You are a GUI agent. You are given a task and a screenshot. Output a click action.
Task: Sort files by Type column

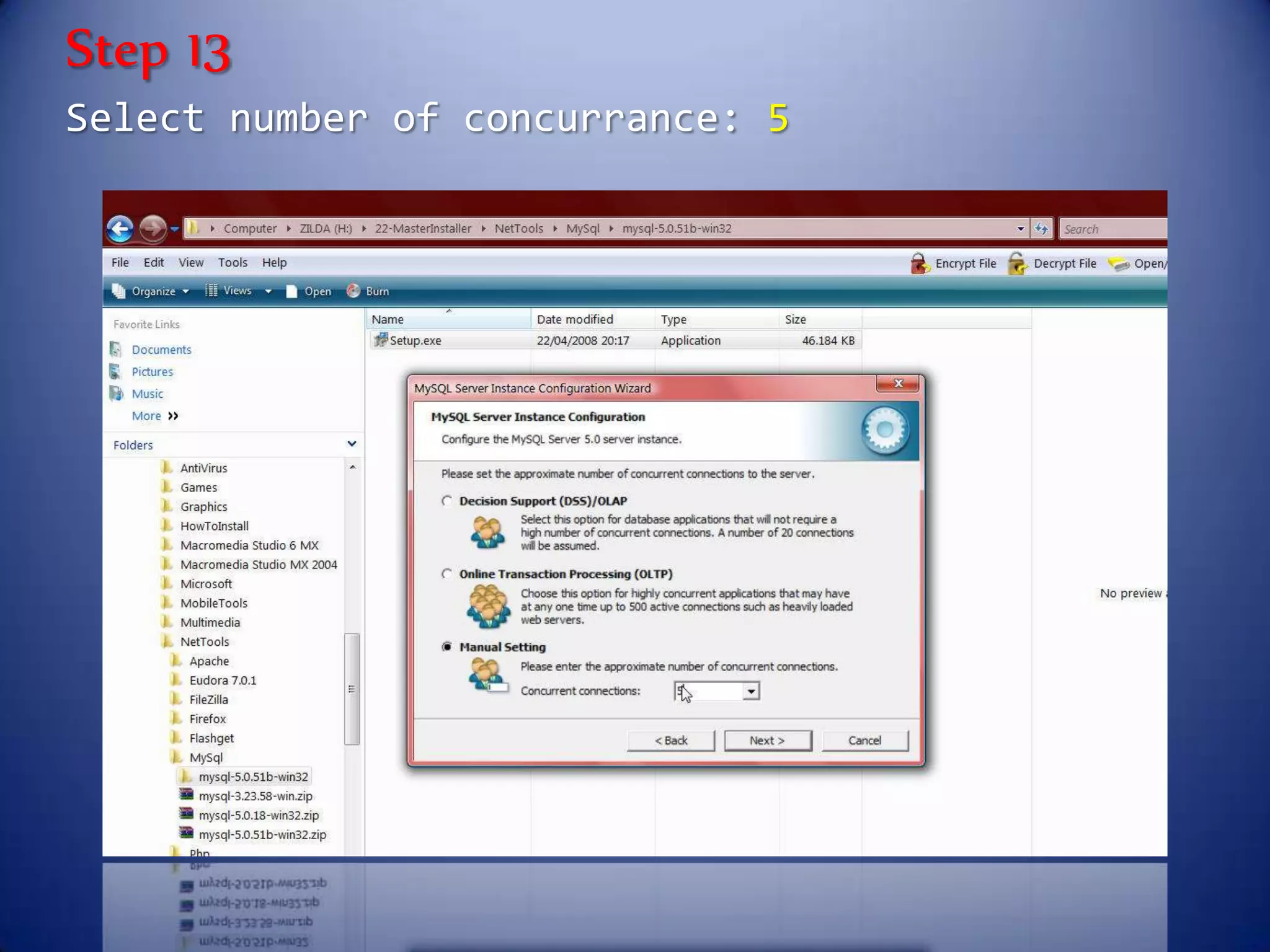pyautogui.click(x=717, y=319)
